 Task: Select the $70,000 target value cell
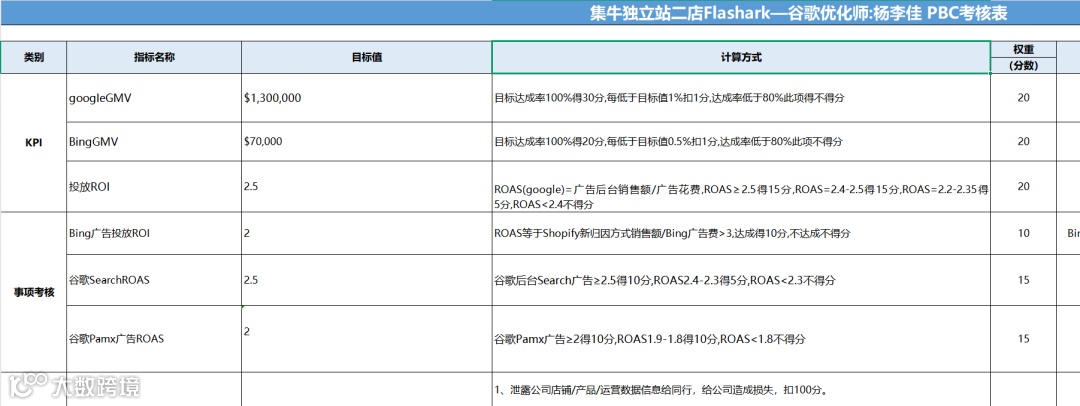366,141
